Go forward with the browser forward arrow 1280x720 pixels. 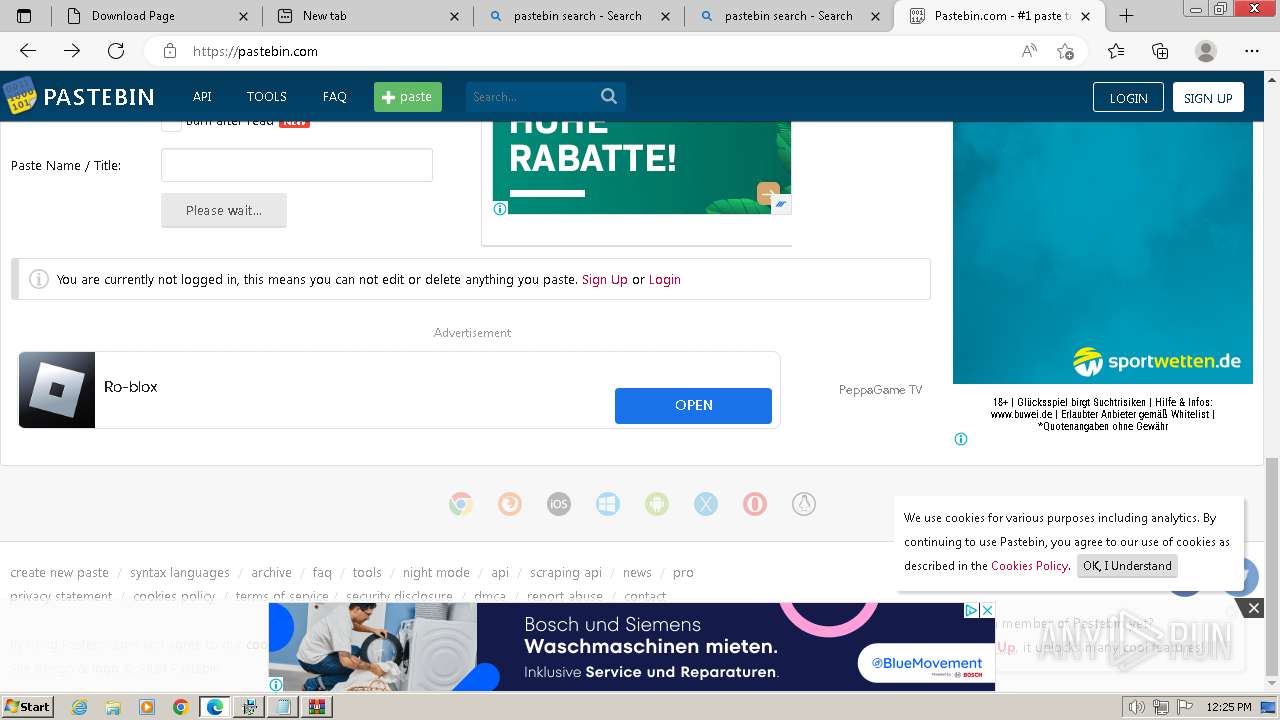(72, 51)
